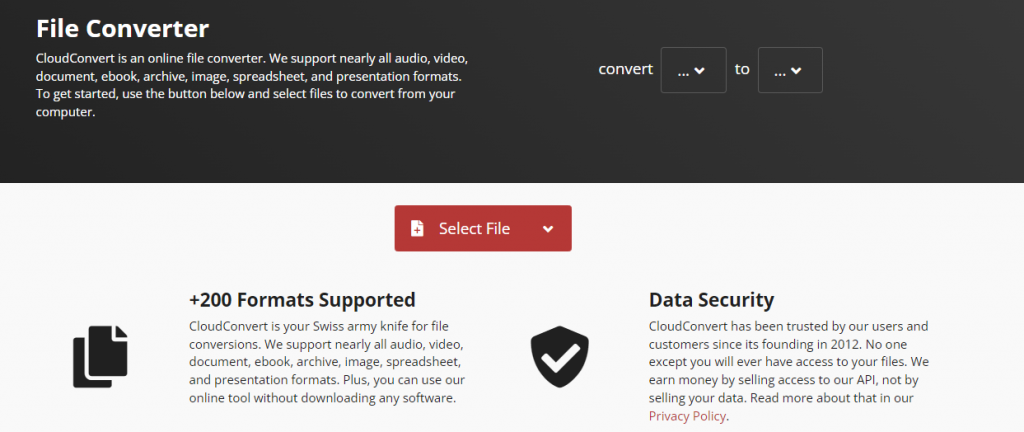Click the "convert" label text
Screen dimensions: 1024x432
(x=626, y=69)
